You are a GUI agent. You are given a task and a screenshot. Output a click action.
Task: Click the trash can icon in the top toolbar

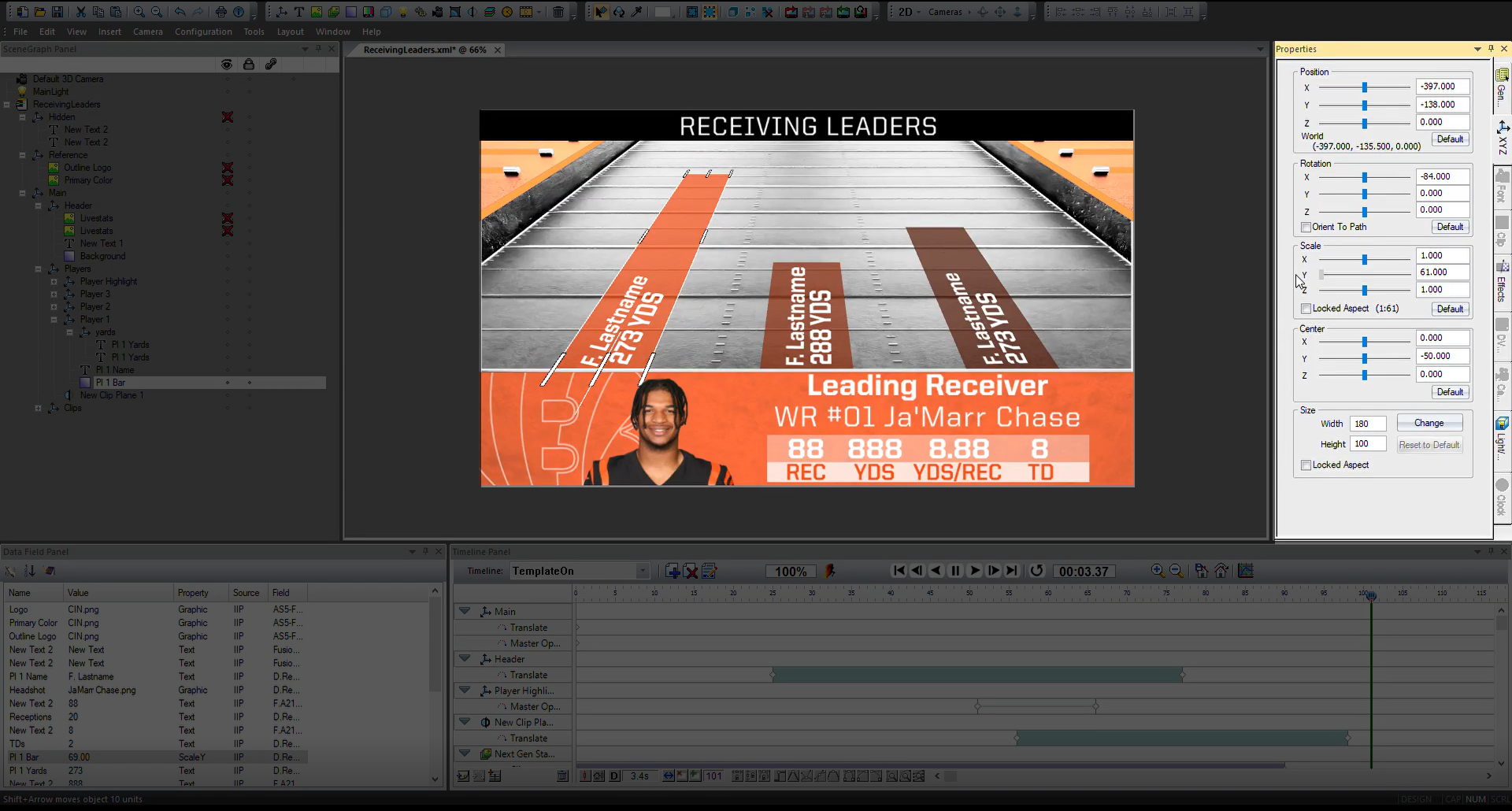coord(558,12)
